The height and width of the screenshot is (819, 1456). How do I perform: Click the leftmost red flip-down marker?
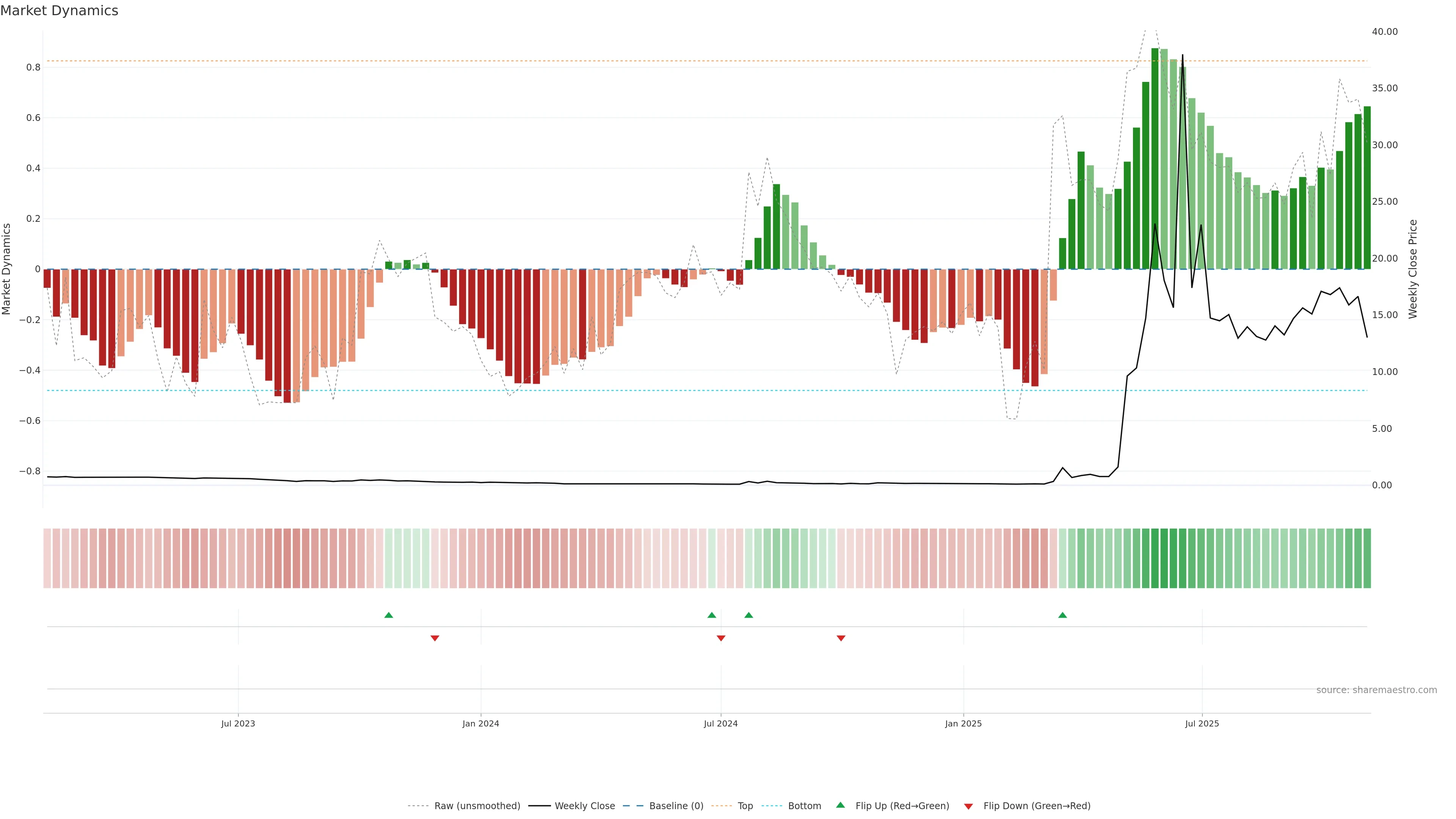[x=435, y=638]
